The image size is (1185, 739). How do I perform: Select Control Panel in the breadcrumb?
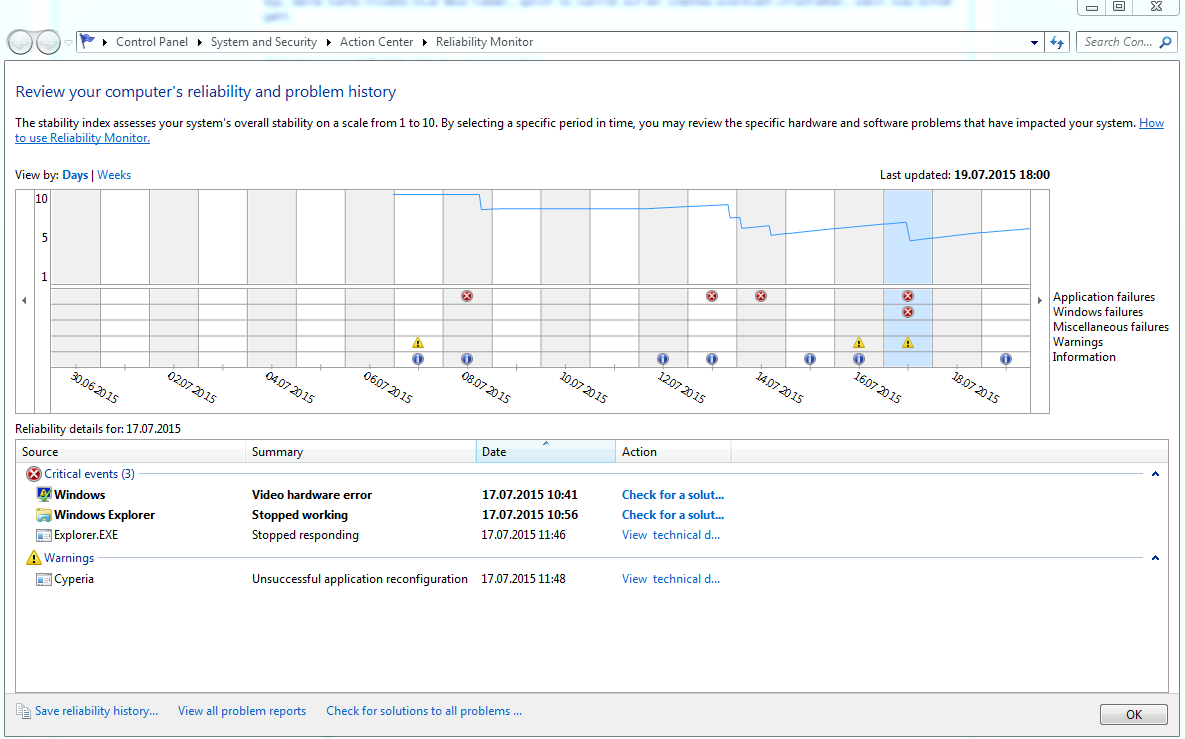point(151,42)
